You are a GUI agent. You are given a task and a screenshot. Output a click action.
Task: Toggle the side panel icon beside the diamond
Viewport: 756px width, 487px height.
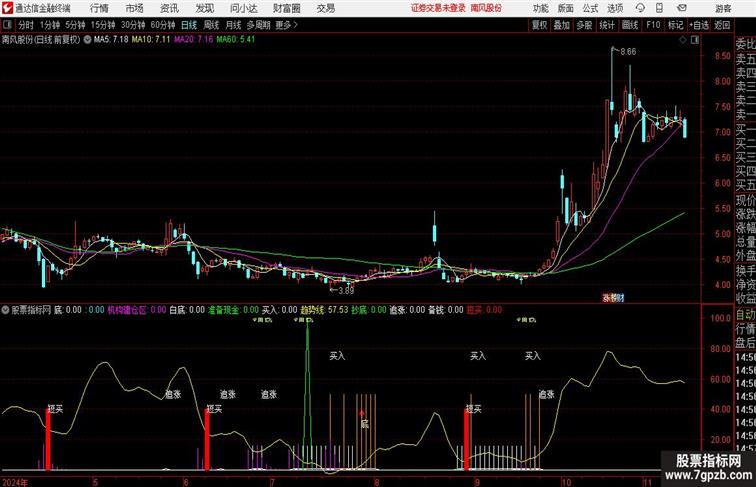tap(695, 40)
